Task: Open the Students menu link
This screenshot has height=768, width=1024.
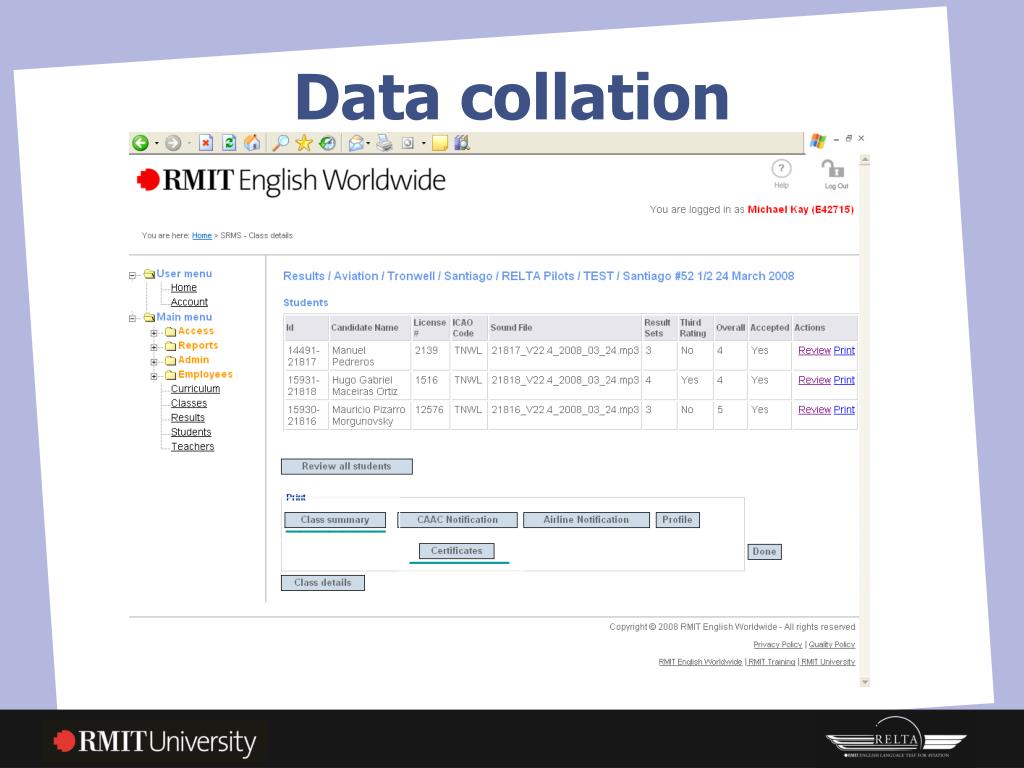Action: pyautogui.click(x=191, y=432)
